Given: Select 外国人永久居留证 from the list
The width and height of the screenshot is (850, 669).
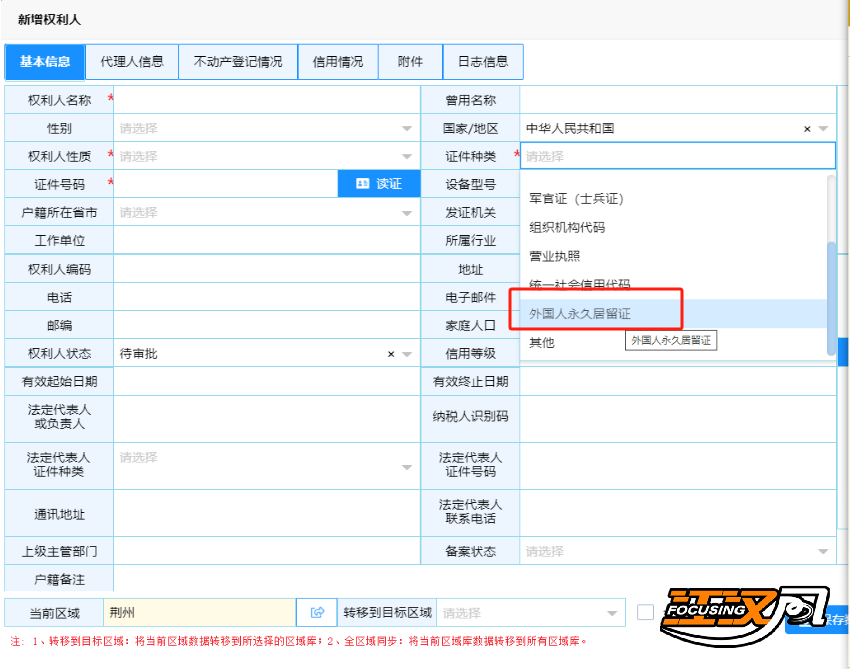Looking at the screenshot, I should coord(580,314).
